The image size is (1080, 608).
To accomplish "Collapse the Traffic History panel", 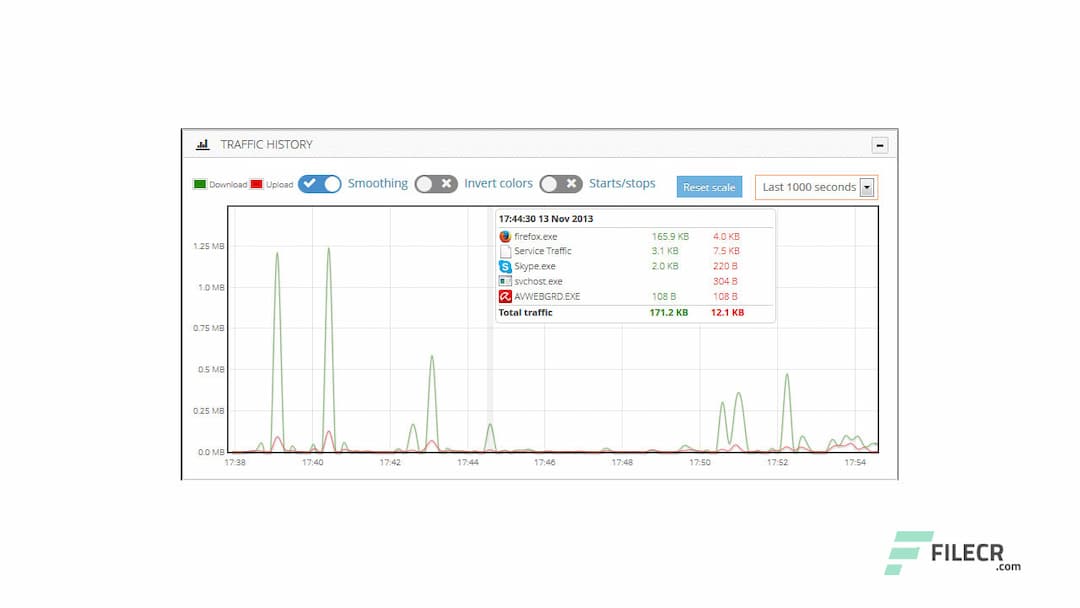I will tap(879, 144).
